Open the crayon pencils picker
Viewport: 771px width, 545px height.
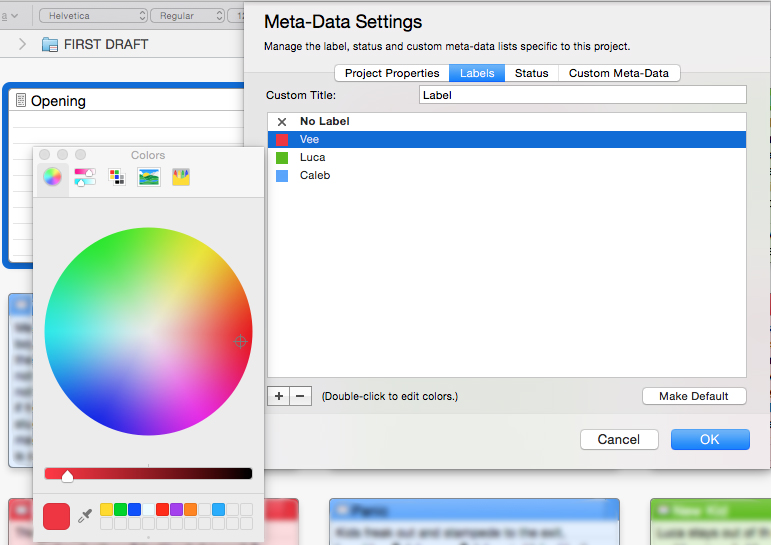pos(181,177)
